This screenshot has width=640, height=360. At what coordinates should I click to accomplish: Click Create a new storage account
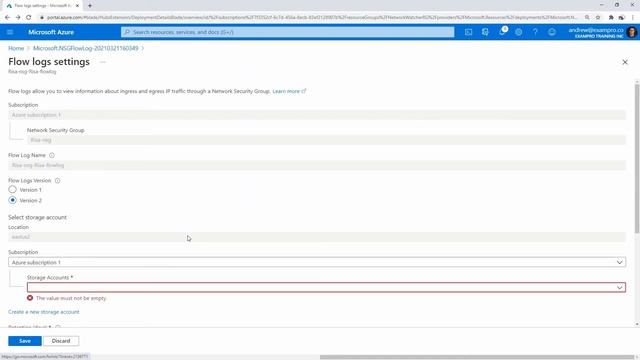[44, 312]
